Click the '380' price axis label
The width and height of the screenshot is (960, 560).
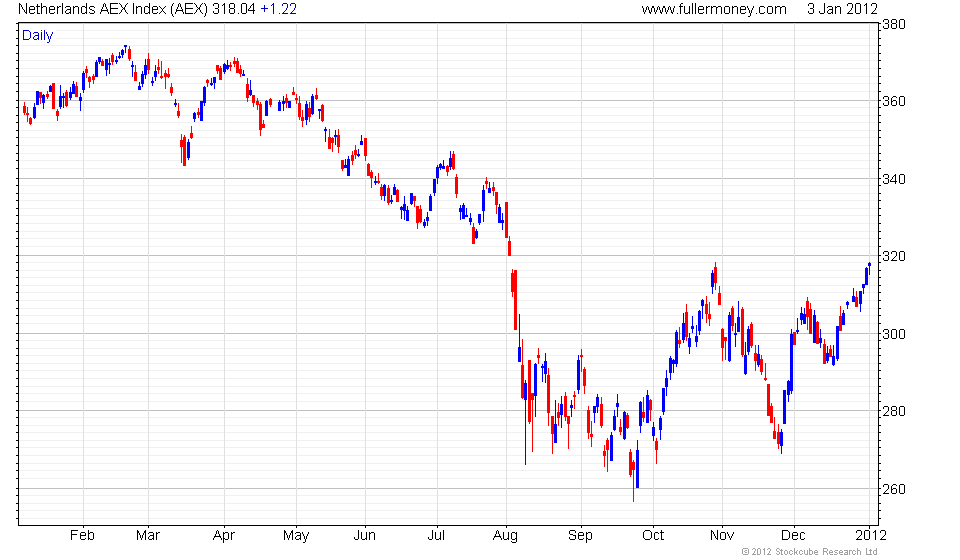[893, 24]
